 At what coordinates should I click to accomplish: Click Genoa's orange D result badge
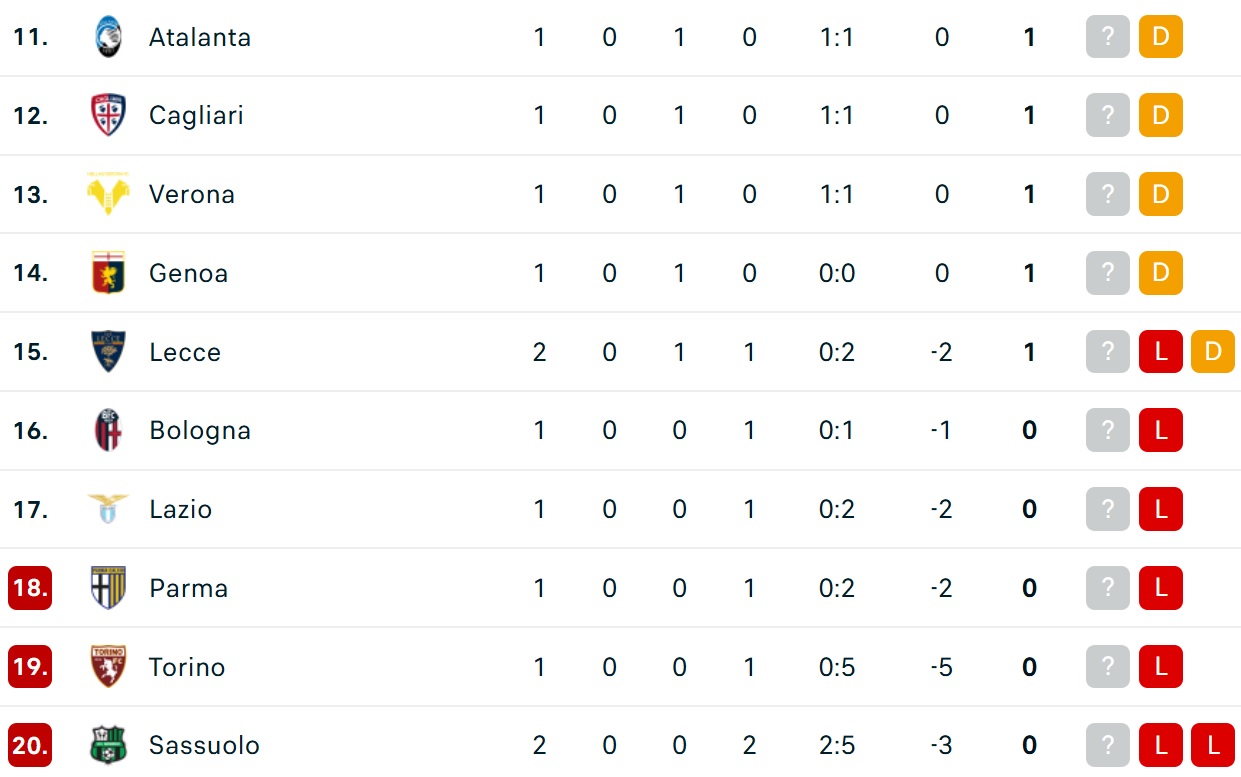tap(1161, 273)
